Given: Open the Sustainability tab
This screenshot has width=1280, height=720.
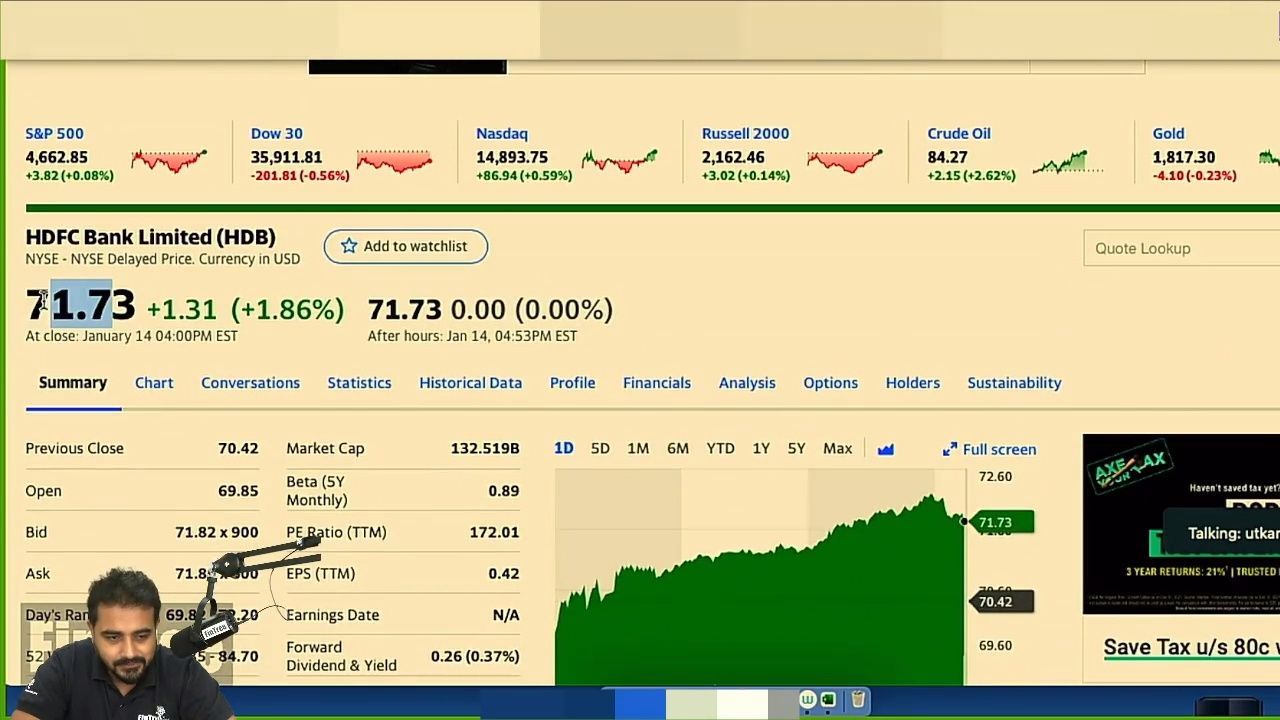Looking at the screenshot, I should coord(1014,383).
